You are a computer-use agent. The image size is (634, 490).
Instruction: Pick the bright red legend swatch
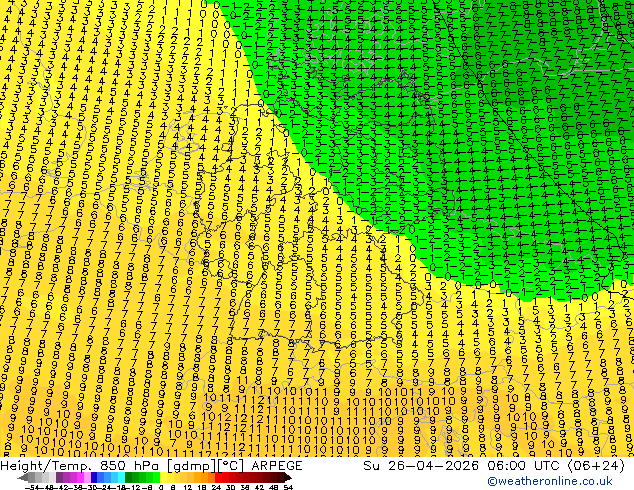(x=218, y=477)
